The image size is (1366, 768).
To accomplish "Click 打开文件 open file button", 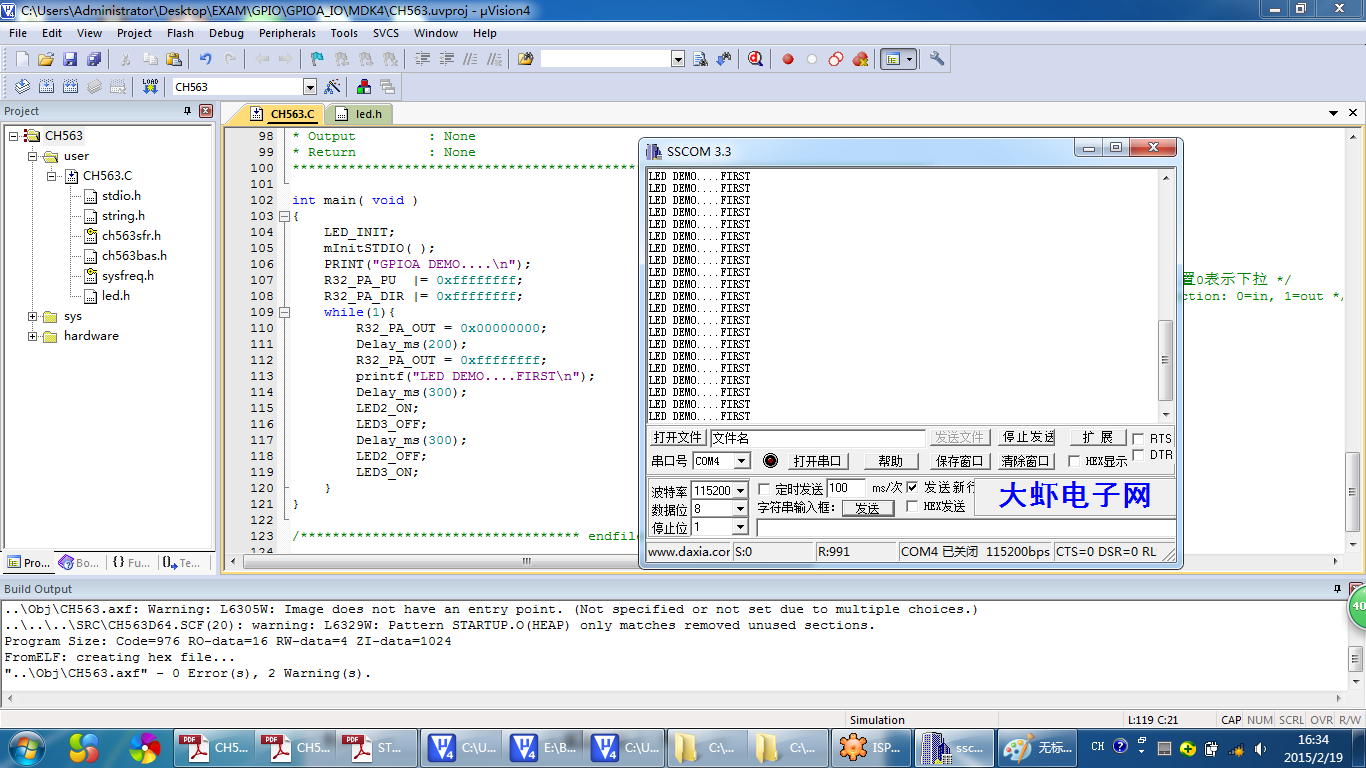I will [x=677, y=437].
